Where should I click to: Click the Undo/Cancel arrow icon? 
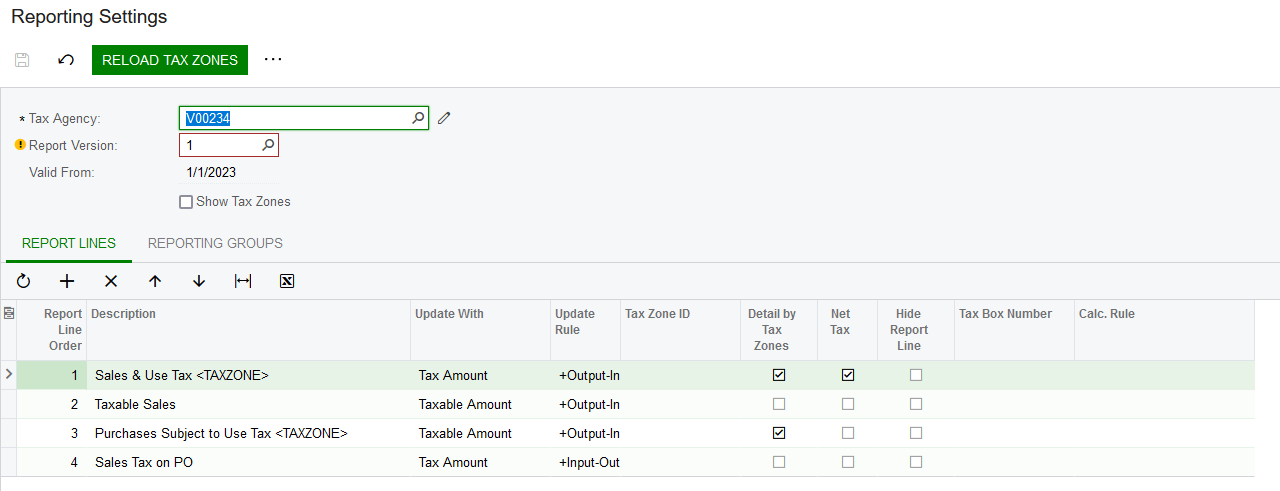pos(66,60)
